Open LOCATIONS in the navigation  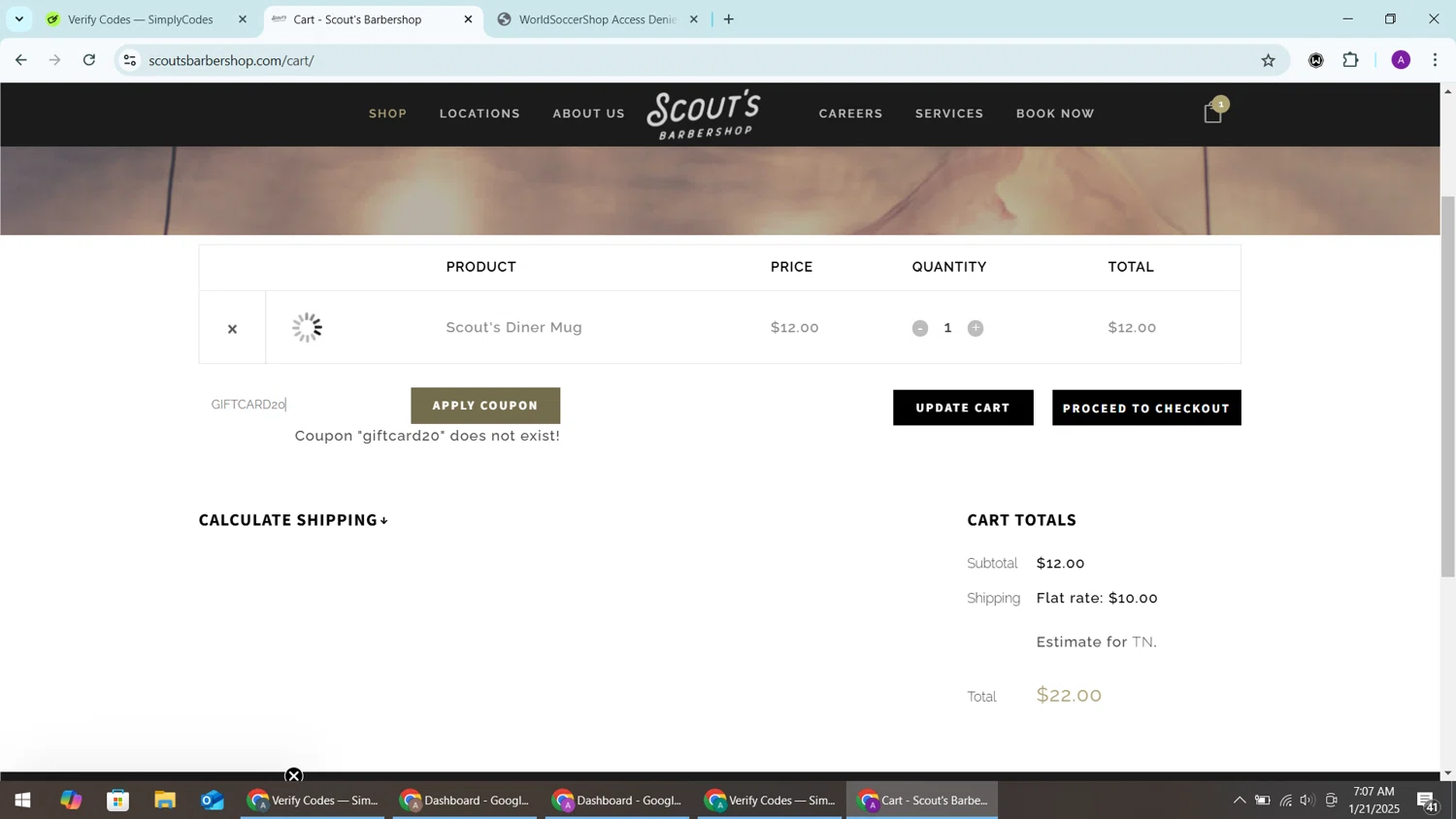click(480, 114)
